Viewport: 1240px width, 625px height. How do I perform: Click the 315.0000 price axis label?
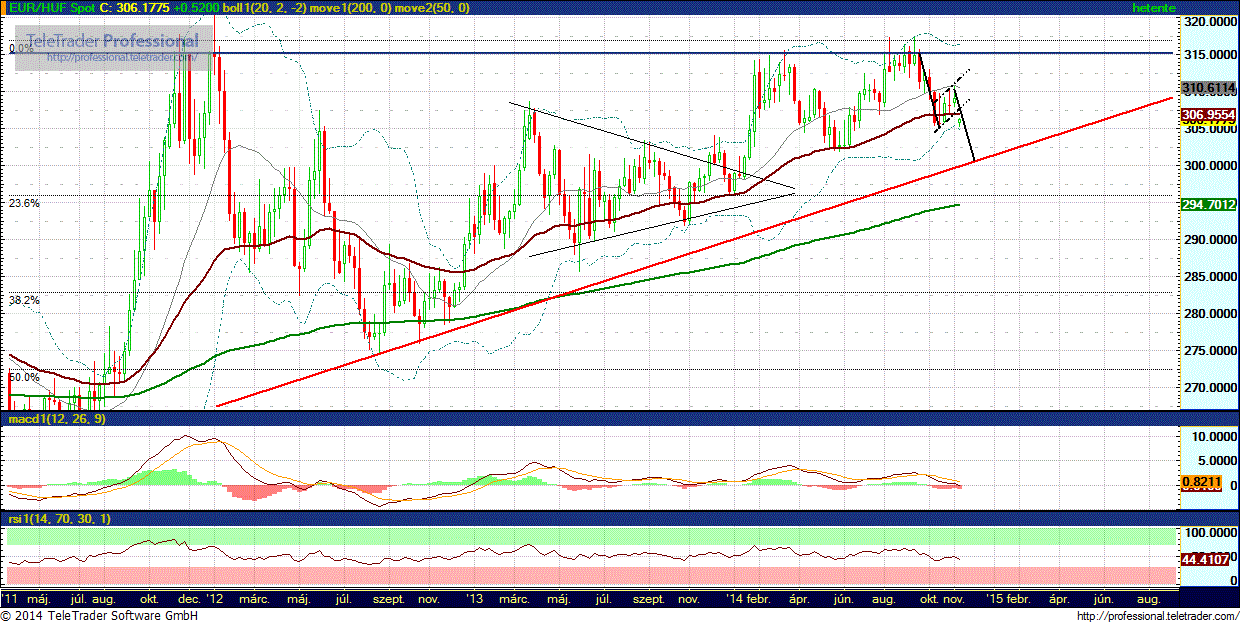point(1211,54)
